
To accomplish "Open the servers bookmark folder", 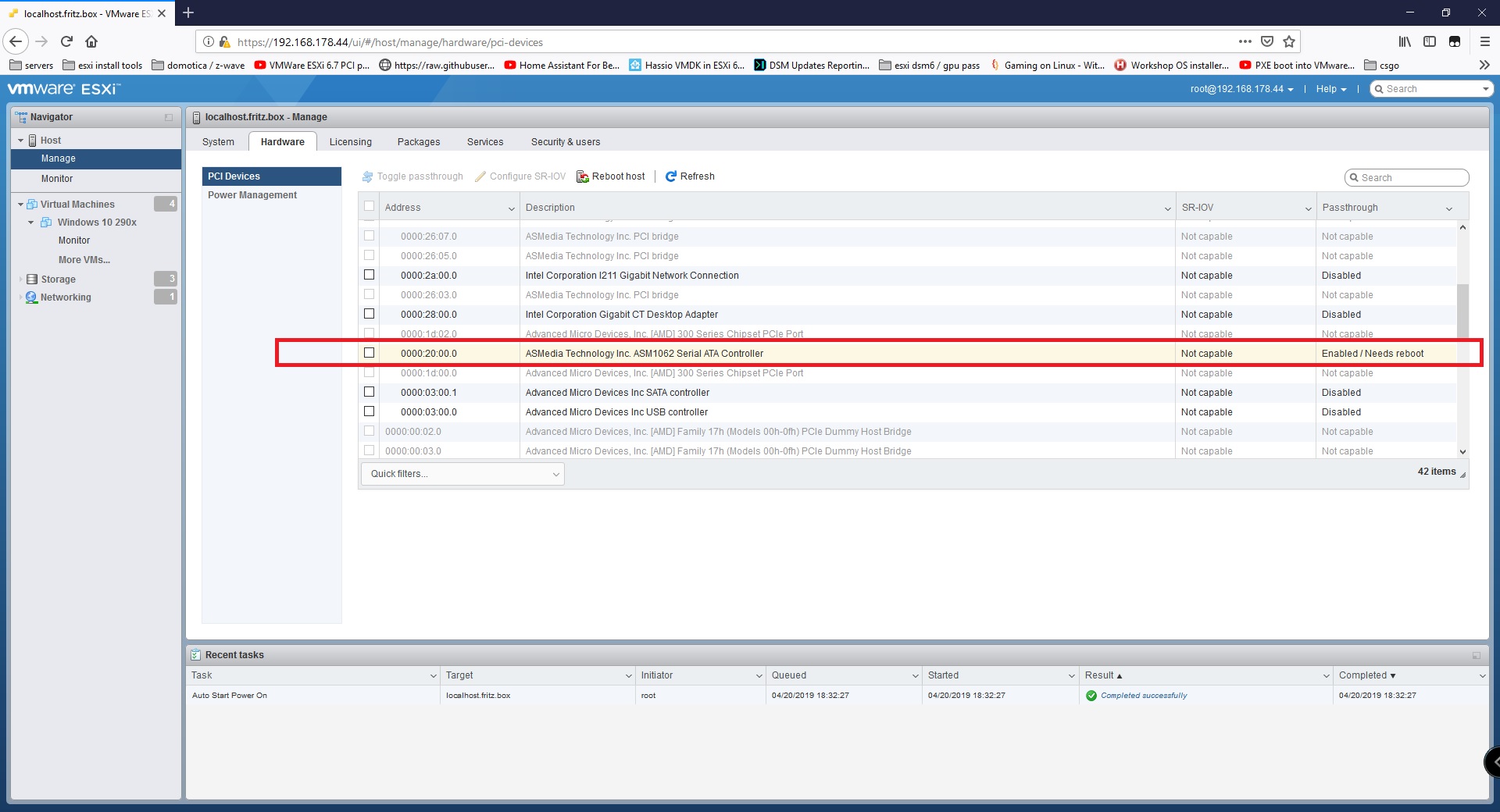I will 31,65.
